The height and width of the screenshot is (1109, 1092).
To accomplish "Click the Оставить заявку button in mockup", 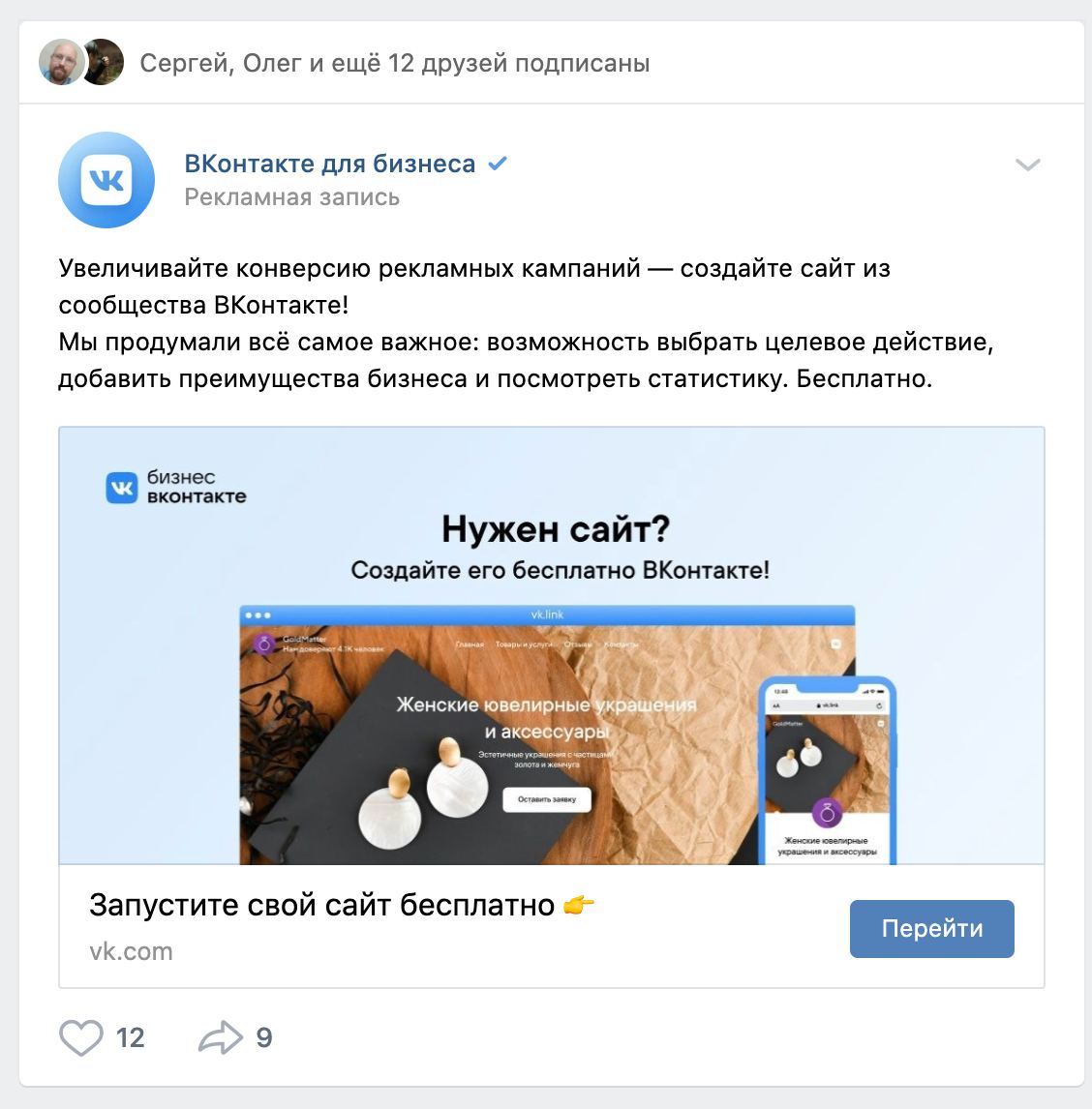I will 546,799.
